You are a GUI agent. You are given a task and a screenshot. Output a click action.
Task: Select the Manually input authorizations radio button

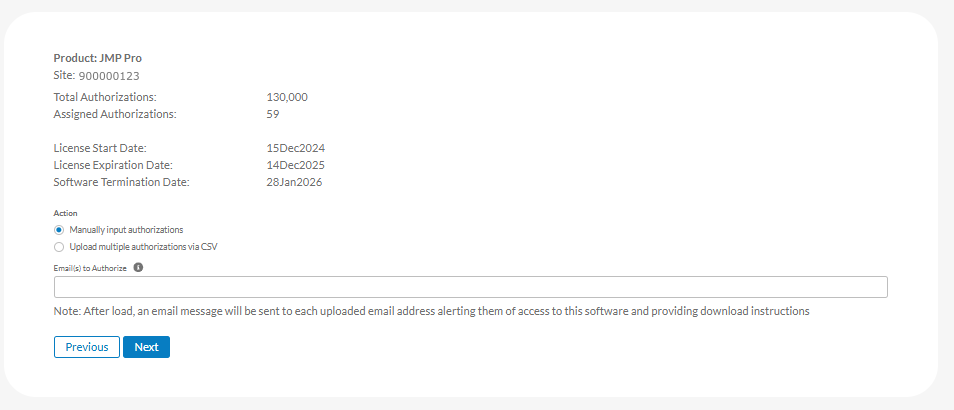(60, 230)
